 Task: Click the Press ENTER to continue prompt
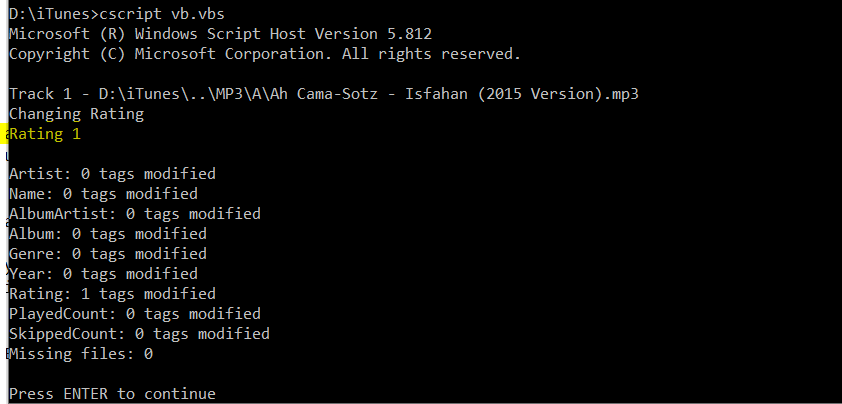click(x=112, y=394)
